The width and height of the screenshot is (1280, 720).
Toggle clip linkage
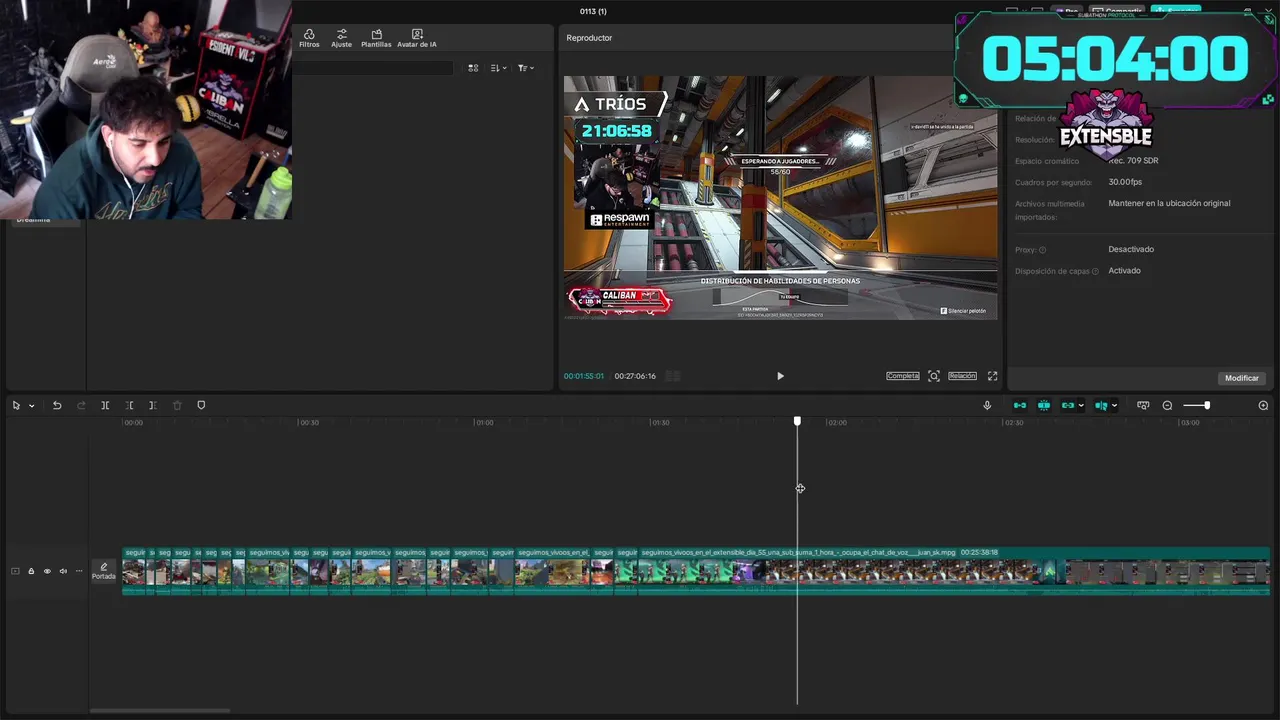1068,405
